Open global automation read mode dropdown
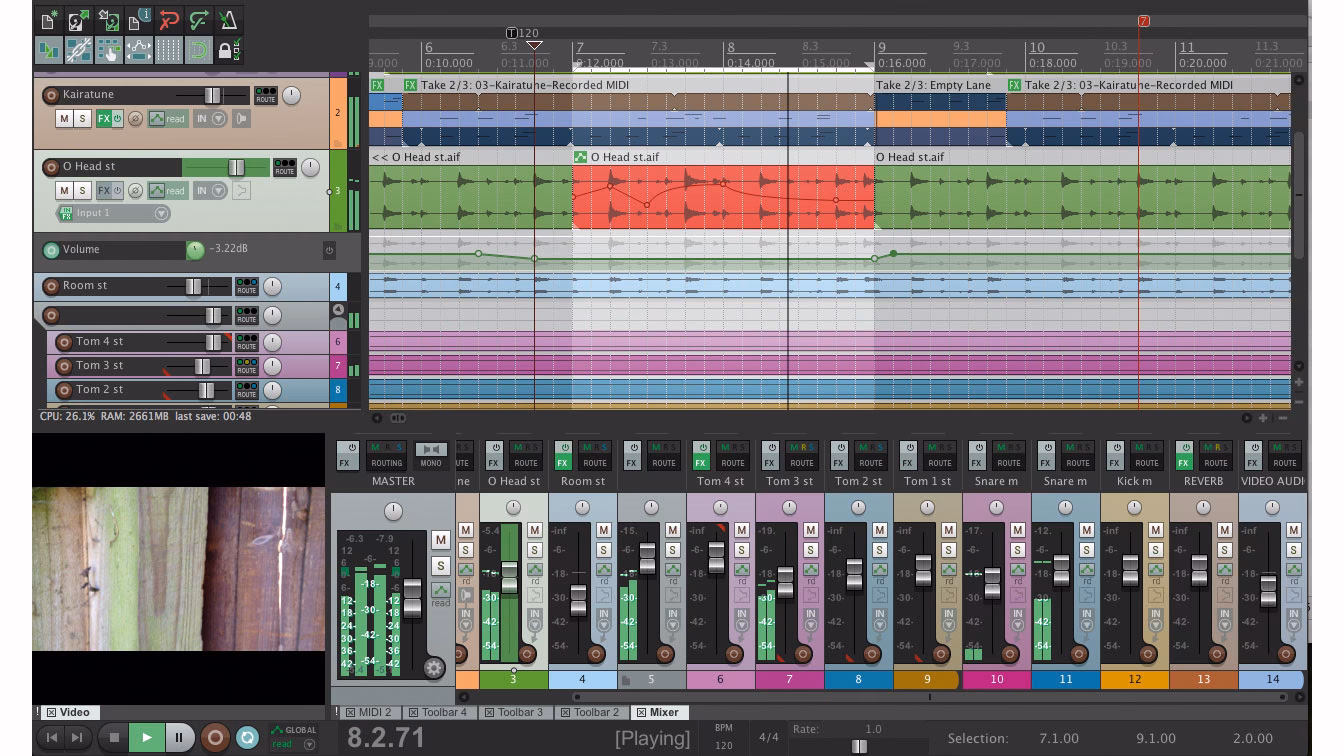This screenshot has width=1344, height=756. [308, 744]
